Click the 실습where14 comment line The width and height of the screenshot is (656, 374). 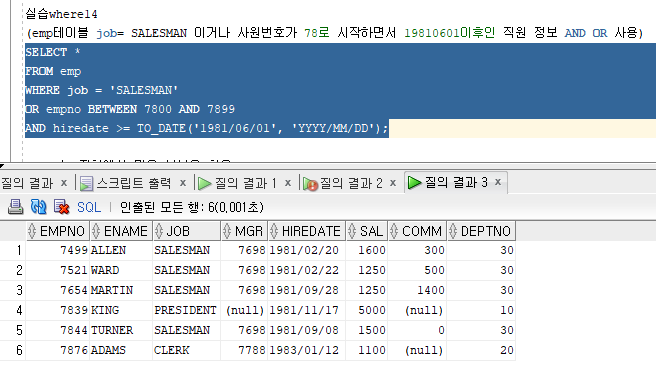[x=62, y=14]
